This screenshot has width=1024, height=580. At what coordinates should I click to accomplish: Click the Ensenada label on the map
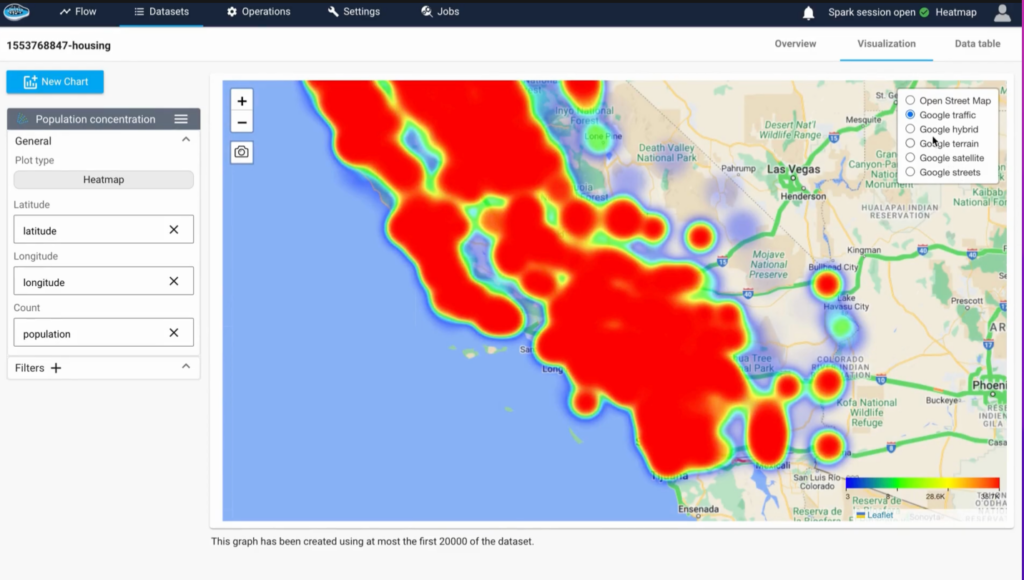coord(699,509)
